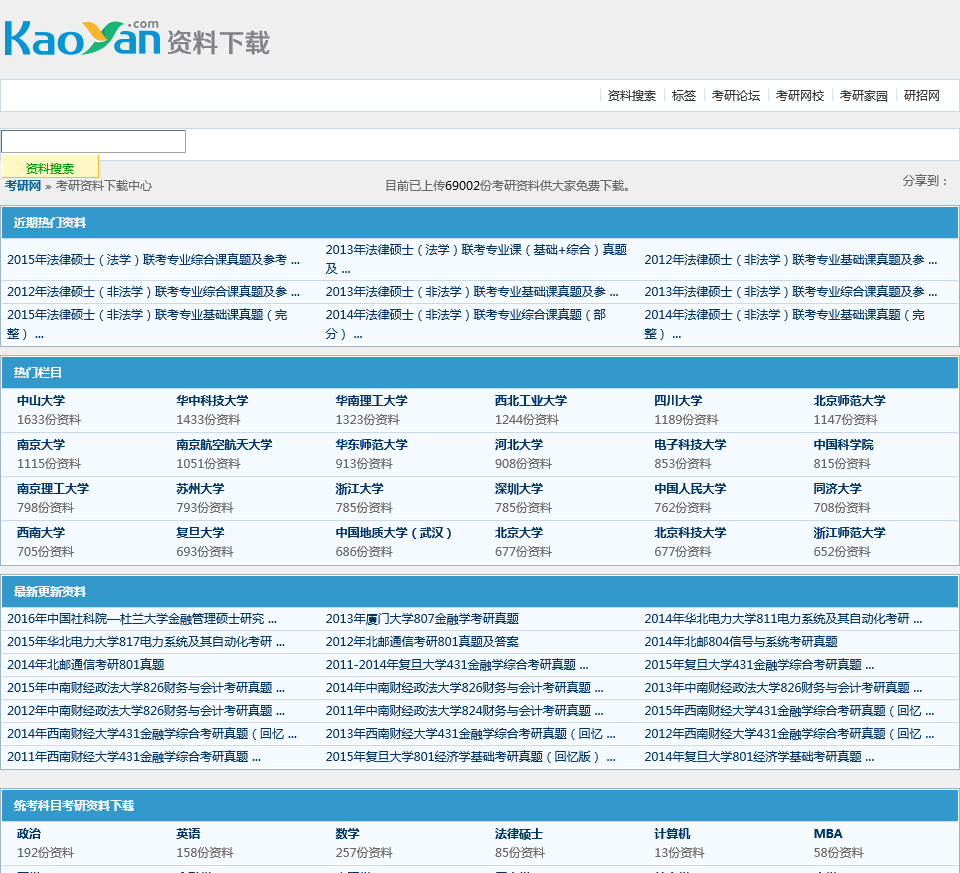Select 政治 under 统考科目考研资料下载
Screen dimensions: 960x873
pos(29,833)
